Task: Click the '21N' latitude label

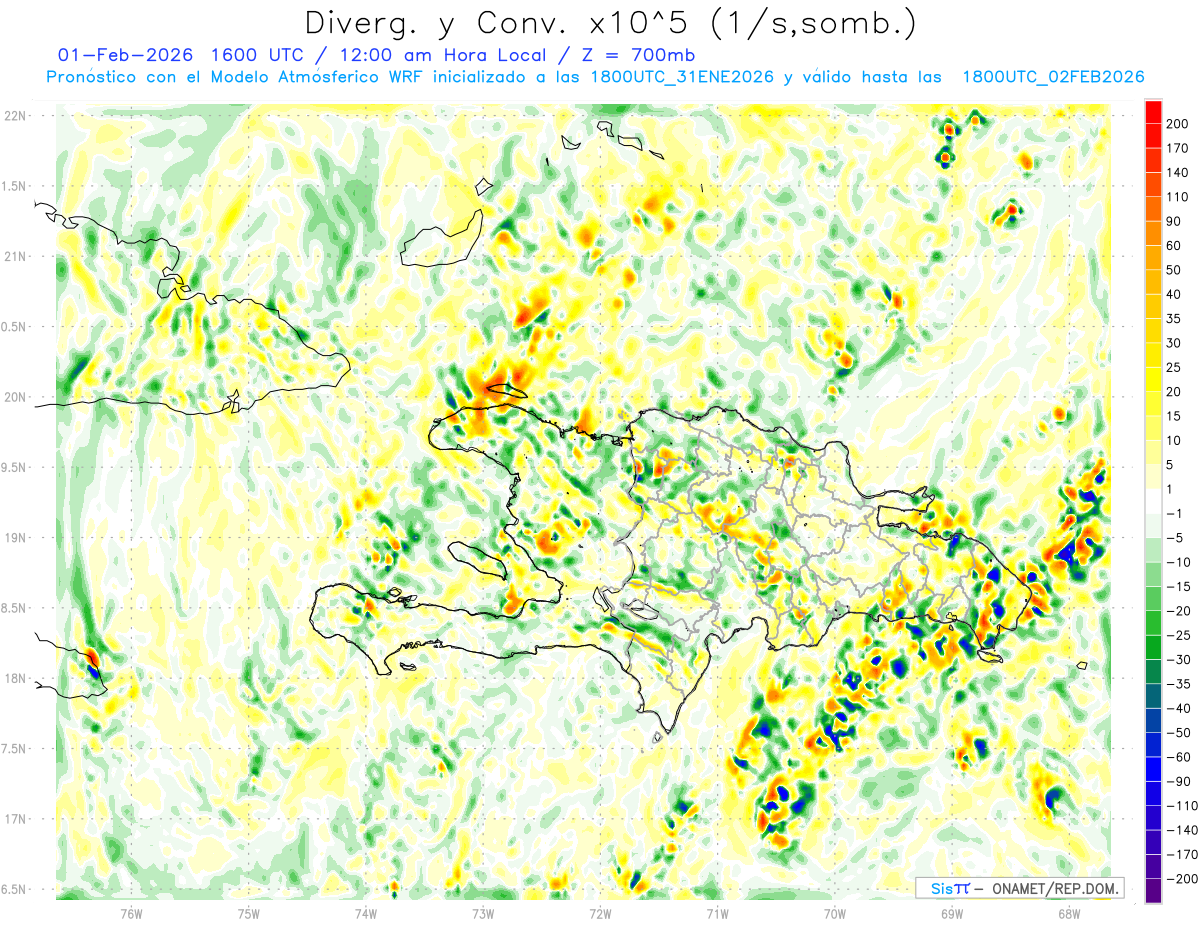Action: click(x=15, y=257)
